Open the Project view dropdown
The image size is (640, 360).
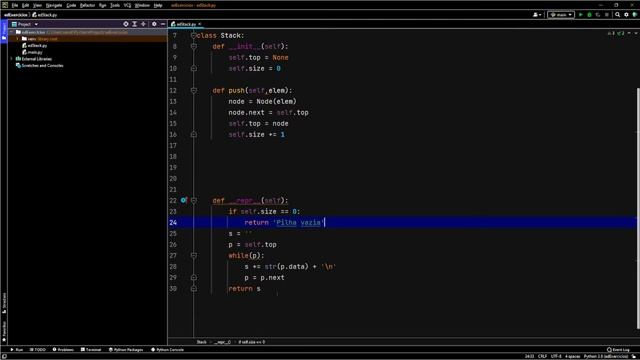[x=25, y=24]
